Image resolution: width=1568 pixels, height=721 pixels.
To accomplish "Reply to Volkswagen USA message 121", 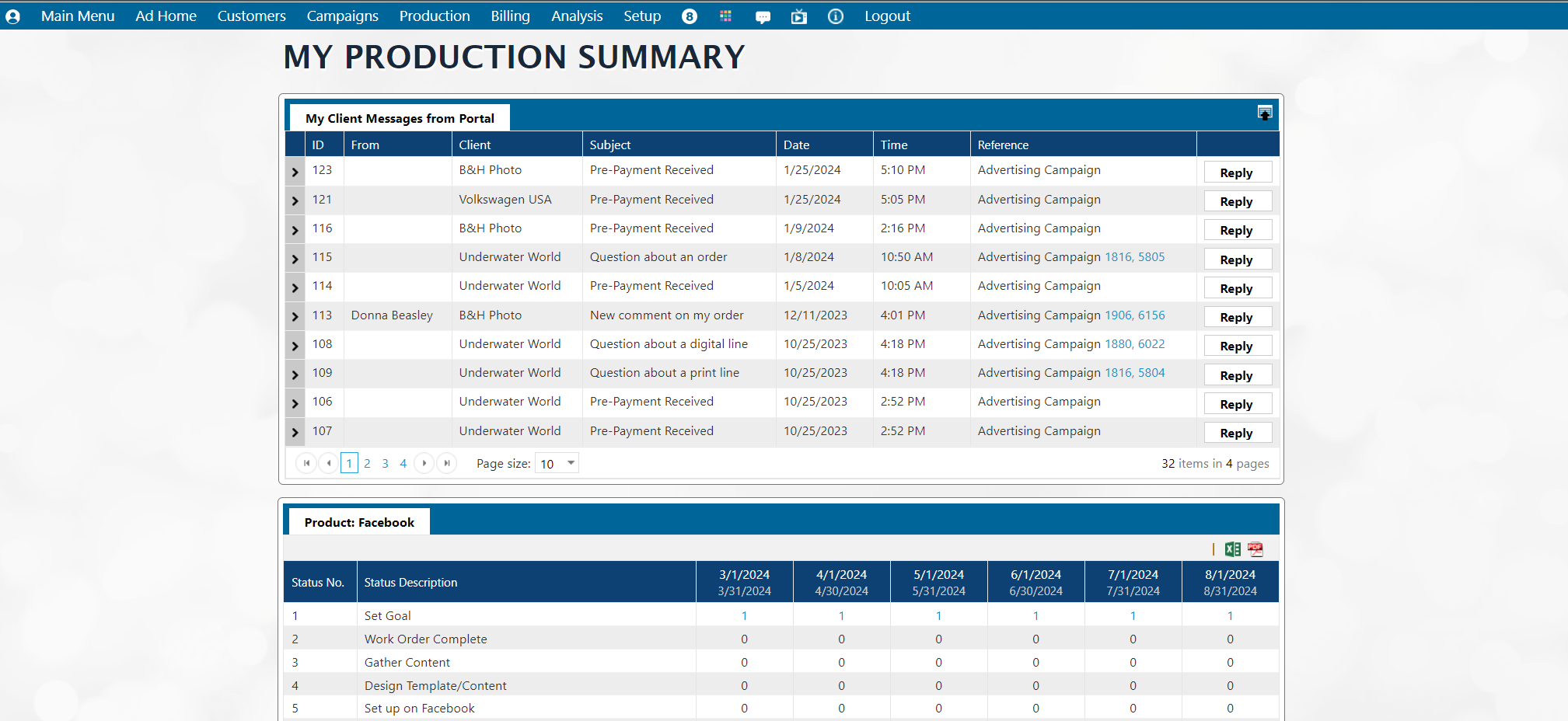I will tap(1236, 201).
